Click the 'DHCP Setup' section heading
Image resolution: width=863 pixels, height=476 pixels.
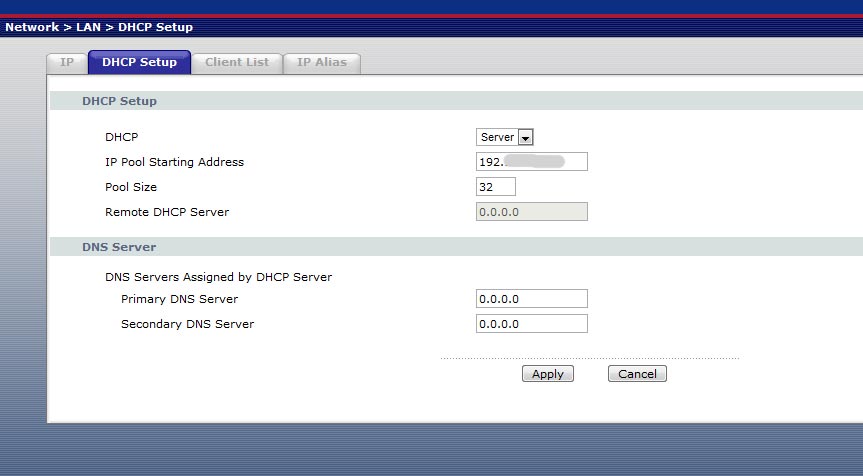(x=119, y=101)
